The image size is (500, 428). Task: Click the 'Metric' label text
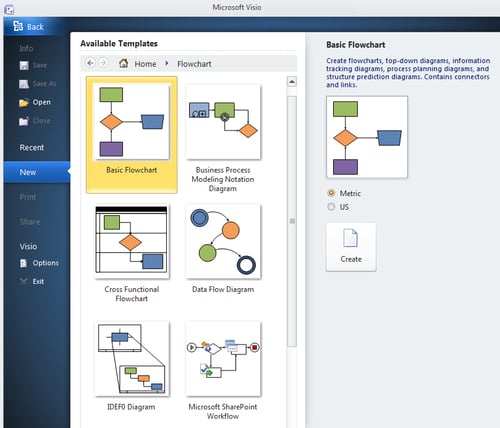click(350, 193)
